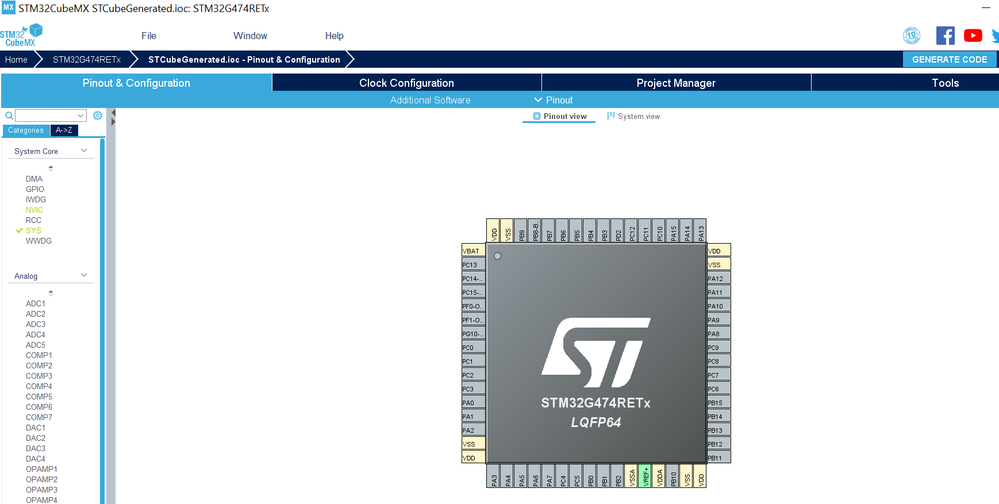Click the PC9 pin on chip
This screenshot has width=999, height=504.
pyautogui.click(x=719, y=347)
